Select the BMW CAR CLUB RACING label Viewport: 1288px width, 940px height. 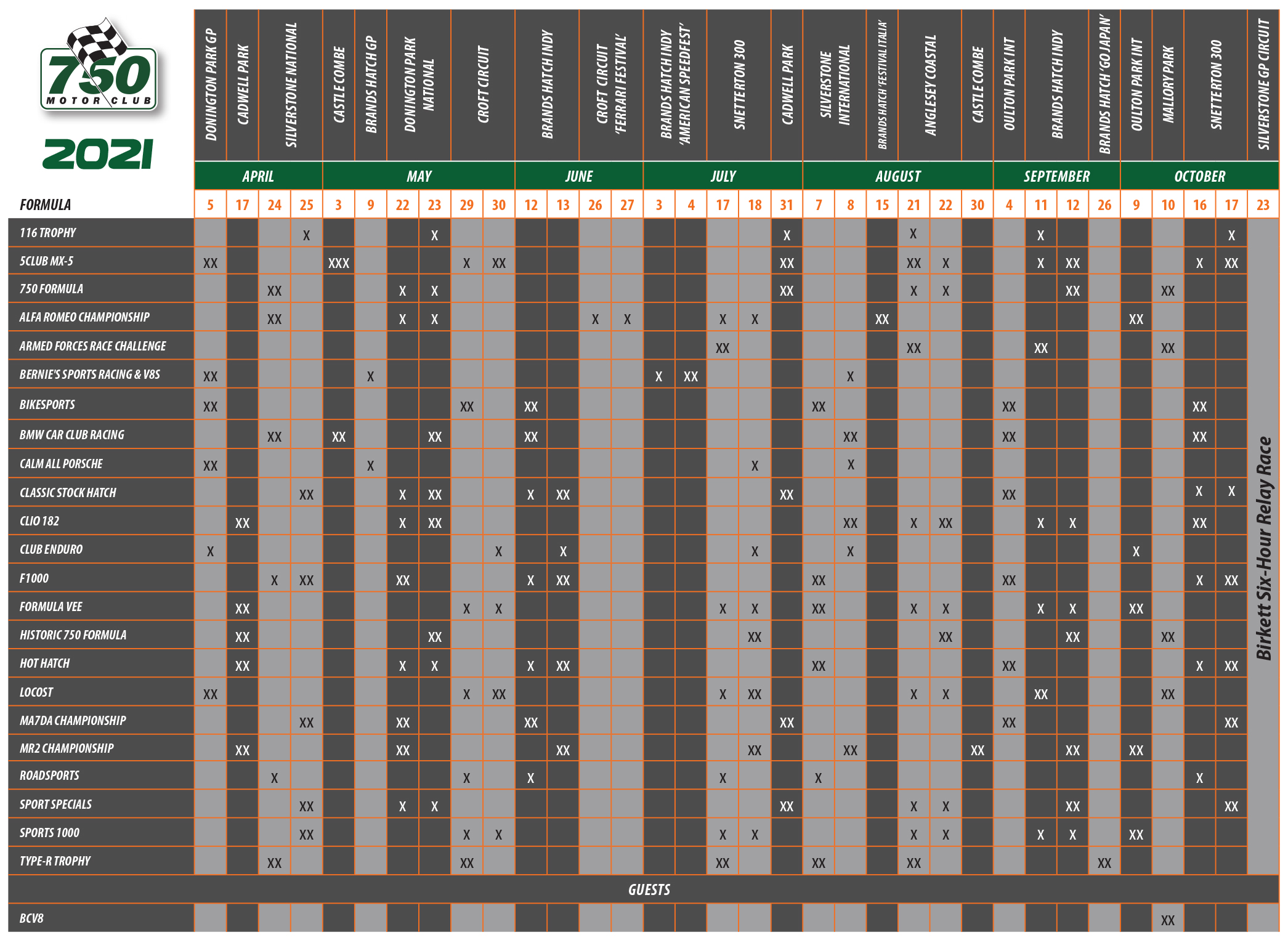(71, 435)
